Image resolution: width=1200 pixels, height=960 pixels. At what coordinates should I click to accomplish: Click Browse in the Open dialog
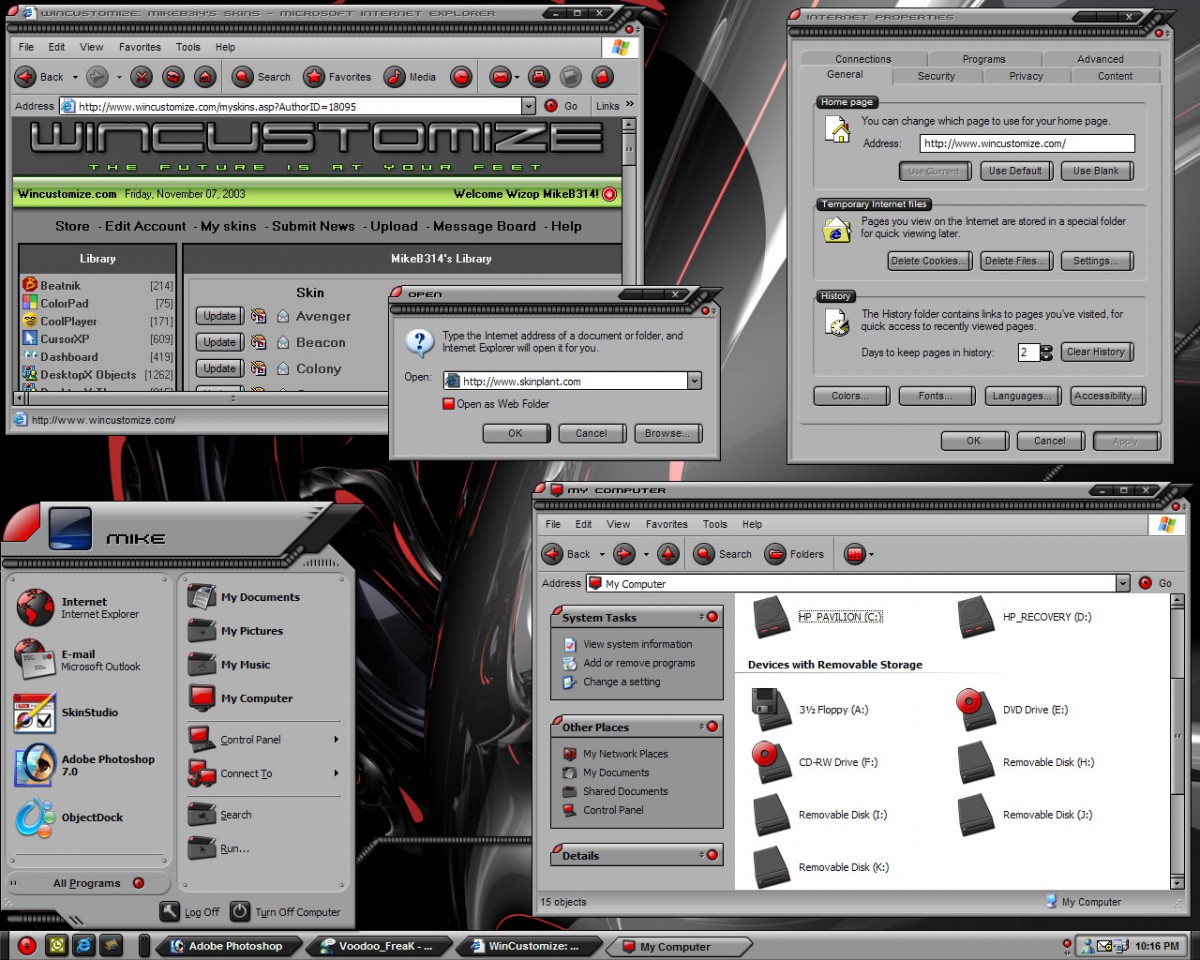tap(668, 433)
